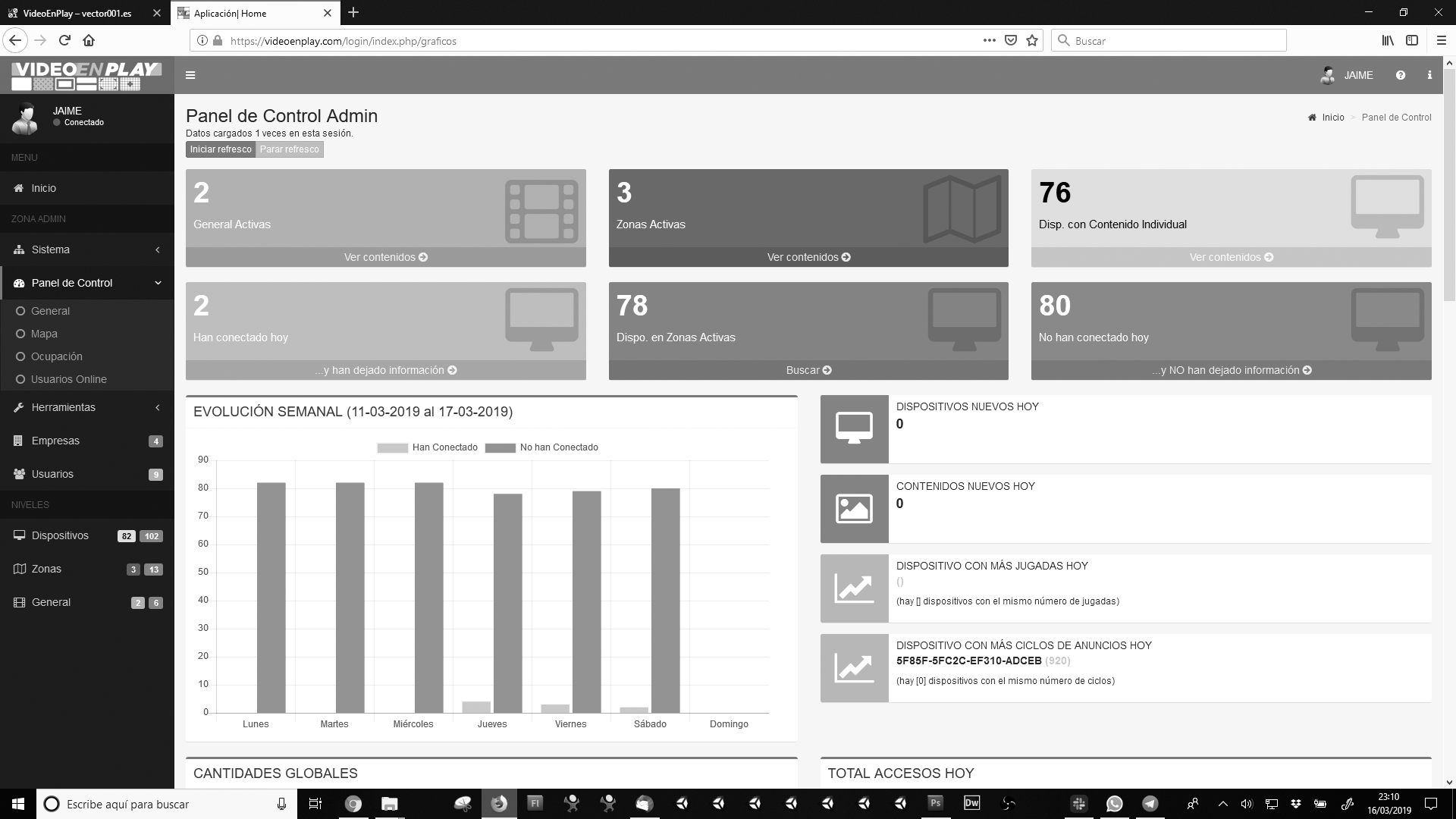Click the monitor icon for new devices
The image size is (1456, 819).
(x=854, y=428)
